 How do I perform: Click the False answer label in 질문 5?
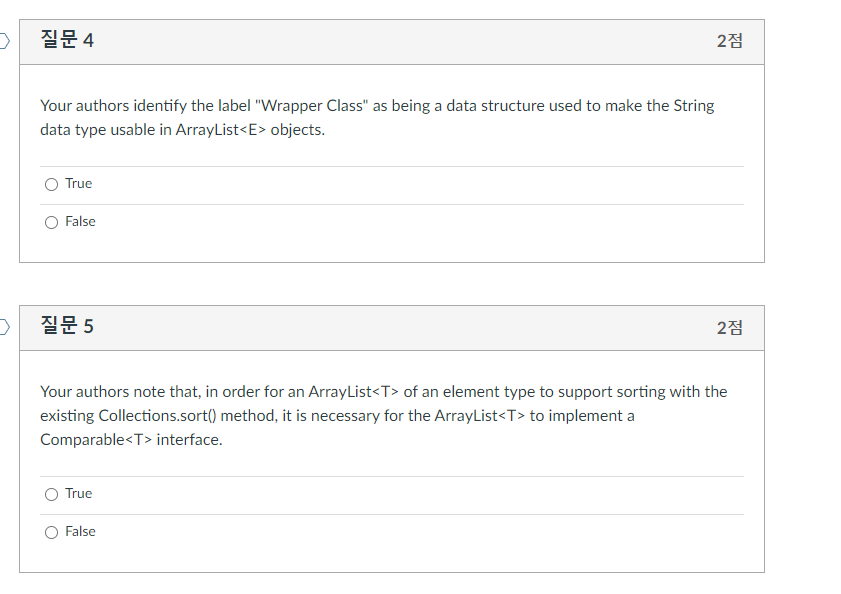pyautogui.click(x=81, y=531)
